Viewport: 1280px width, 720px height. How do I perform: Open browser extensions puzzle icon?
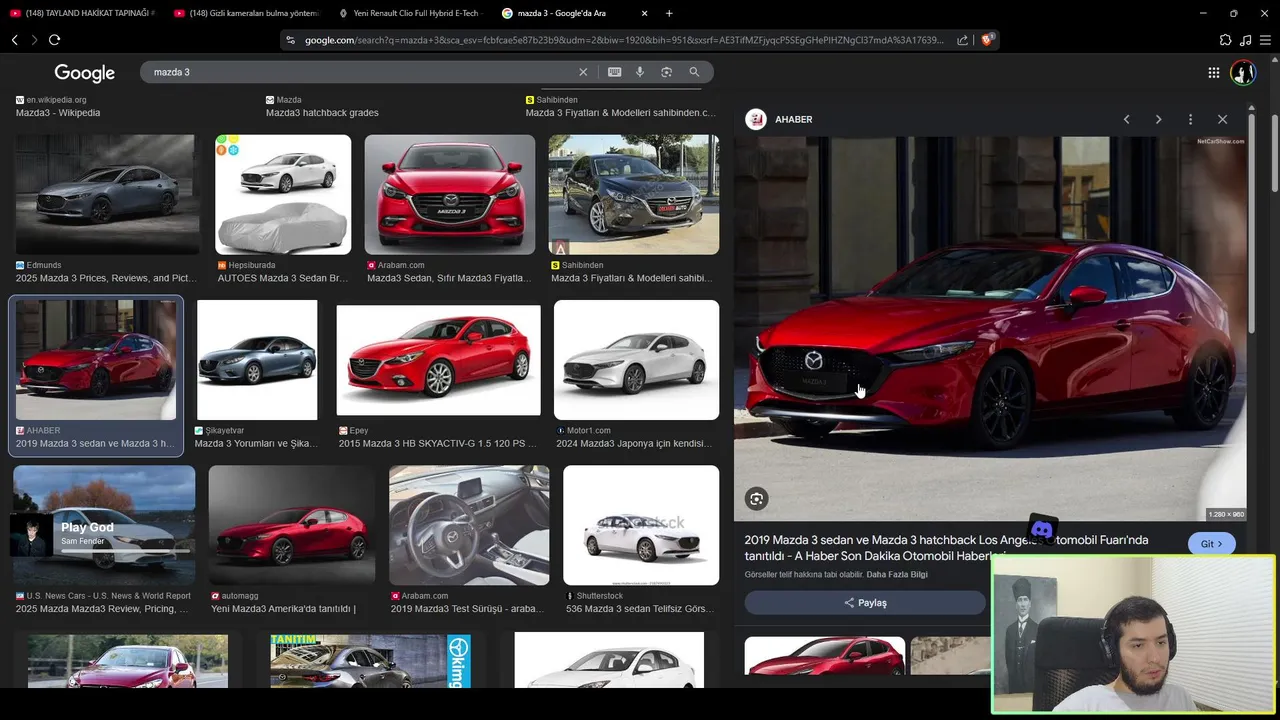pyautogui.click(x=1225, y=40)
